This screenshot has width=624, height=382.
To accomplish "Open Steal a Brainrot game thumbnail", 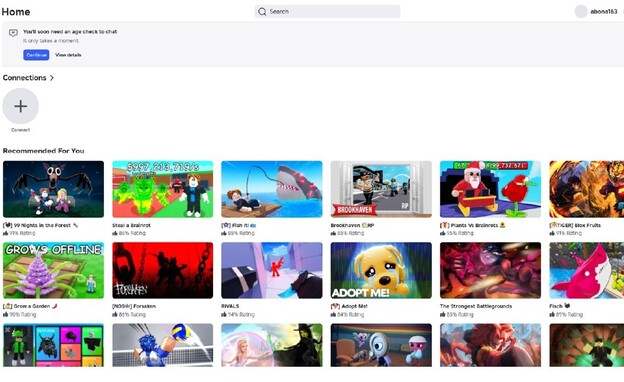I will click(x=162, y=189).
